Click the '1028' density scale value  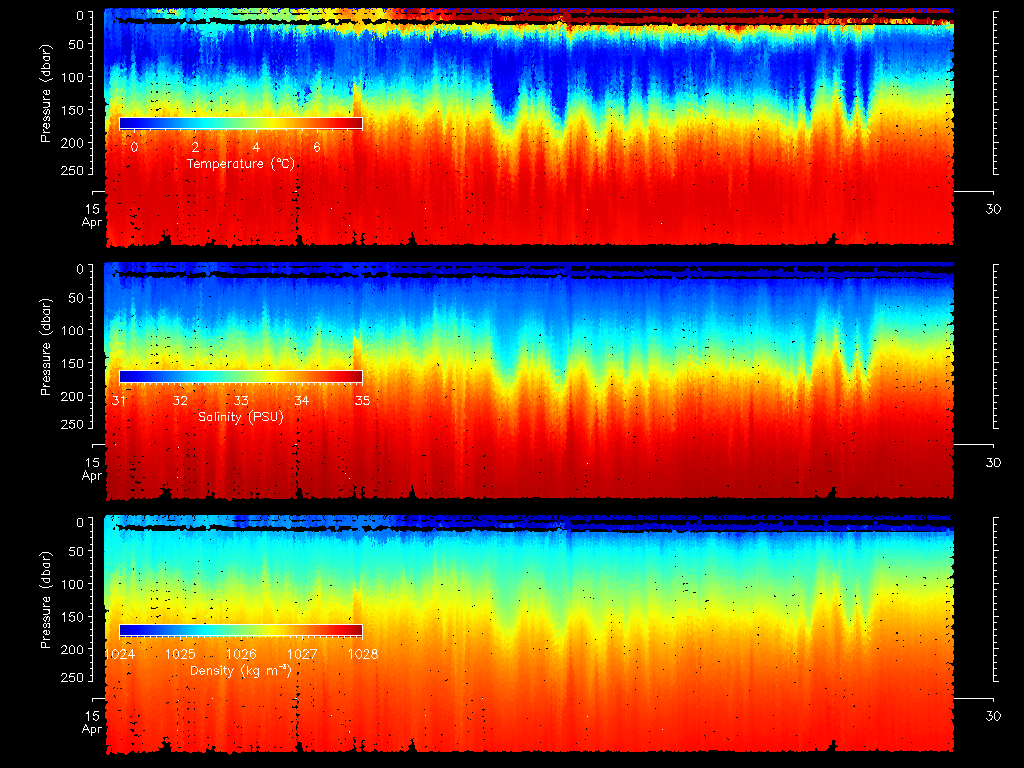click(363, 654)
